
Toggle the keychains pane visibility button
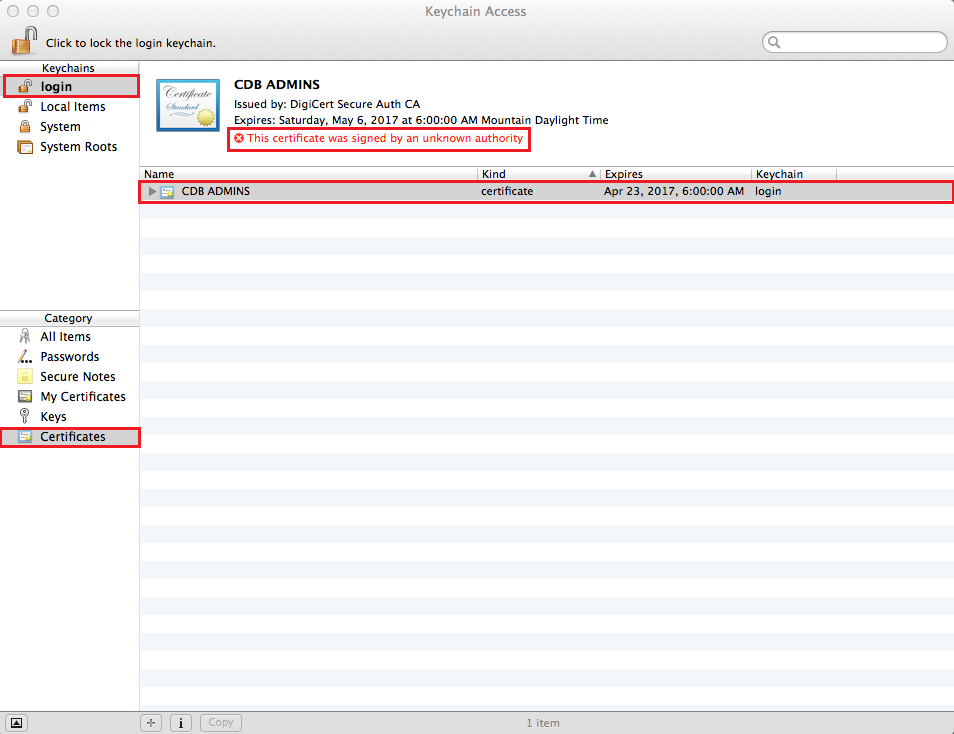pos(18,722)
